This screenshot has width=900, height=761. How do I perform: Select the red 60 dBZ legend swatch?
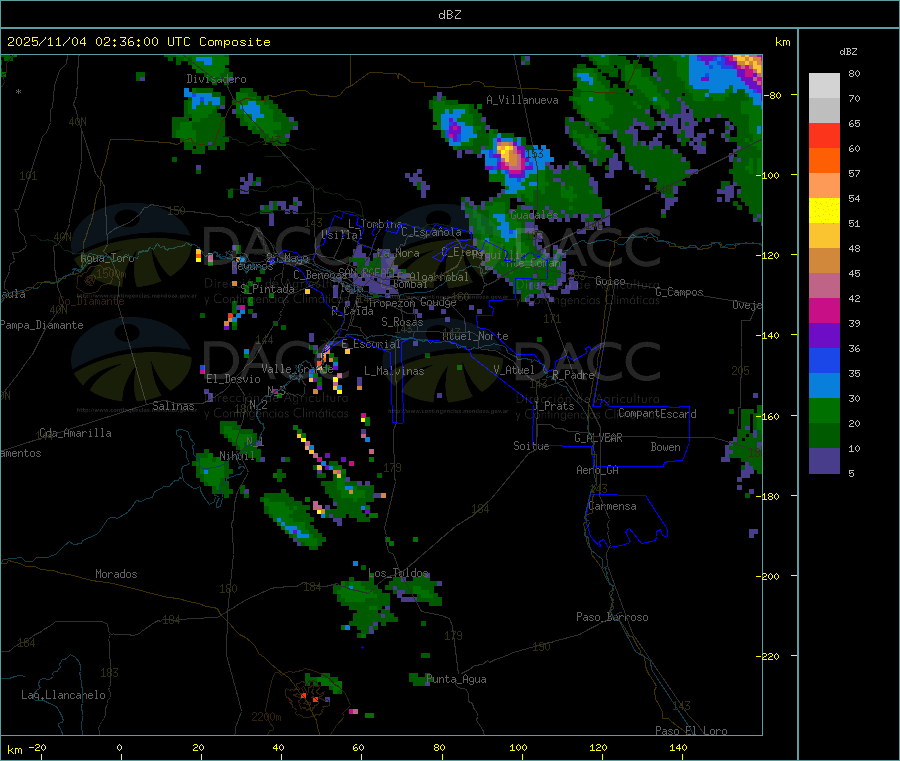click(824, 135)
